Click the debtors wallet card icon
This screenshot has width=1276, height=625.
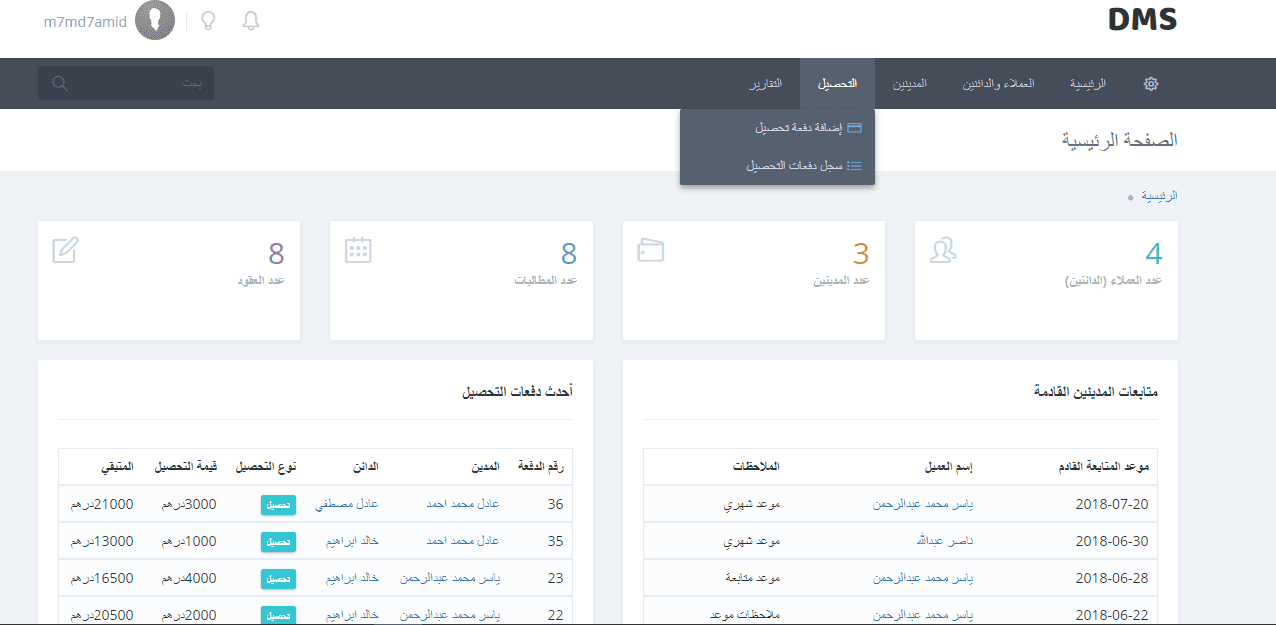[x=651, y=250]
